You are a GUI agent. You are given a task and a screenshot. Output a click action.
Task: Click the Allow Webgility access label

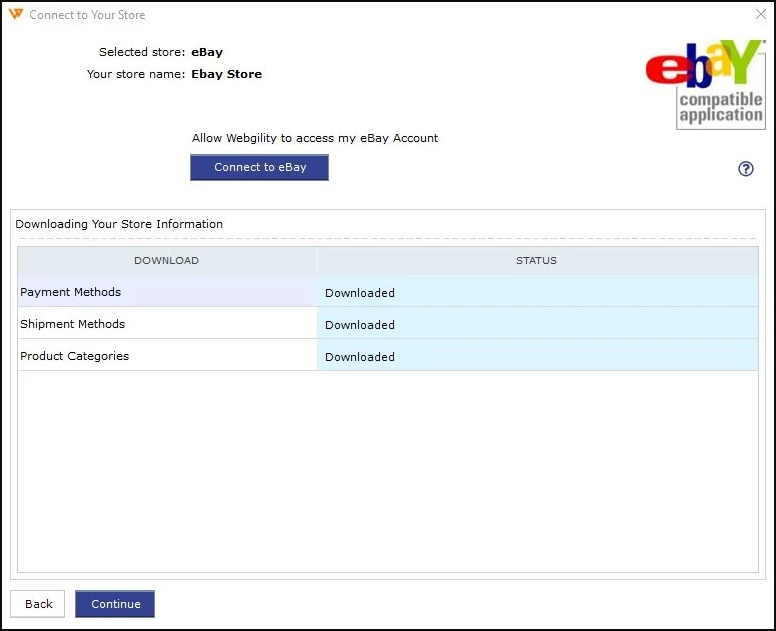(315, 138)
